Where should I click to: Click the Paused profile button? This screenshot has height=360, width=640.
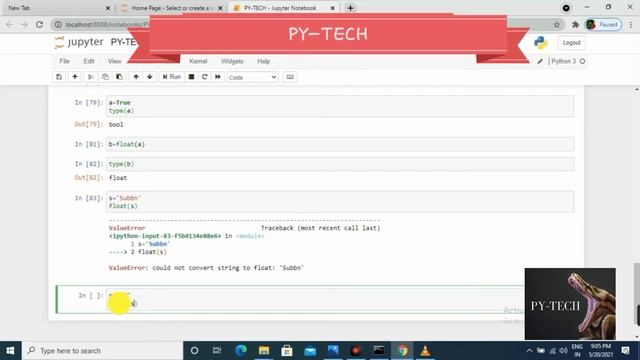tap(604, 24)
